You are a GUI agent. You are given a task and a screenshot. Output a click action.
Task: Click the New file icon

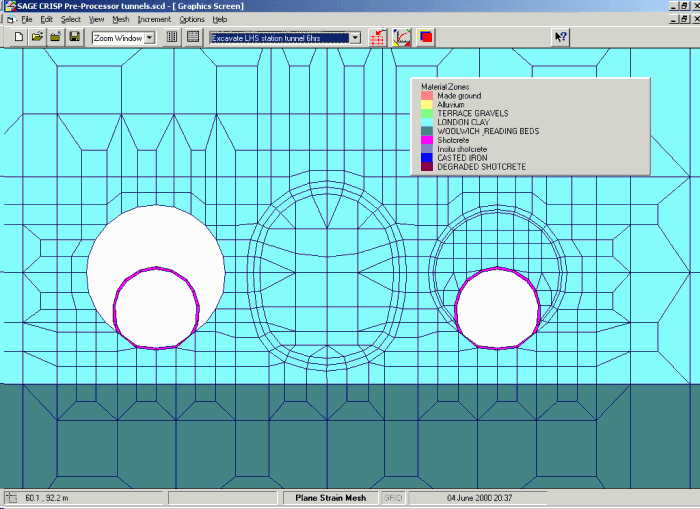pos(18,37)
